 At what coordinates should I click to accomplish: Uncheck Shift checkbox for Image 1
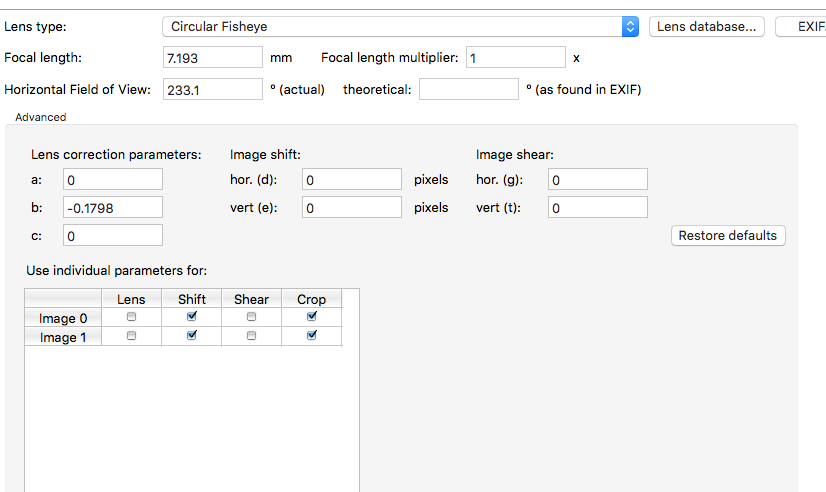(x=192, y=336)
